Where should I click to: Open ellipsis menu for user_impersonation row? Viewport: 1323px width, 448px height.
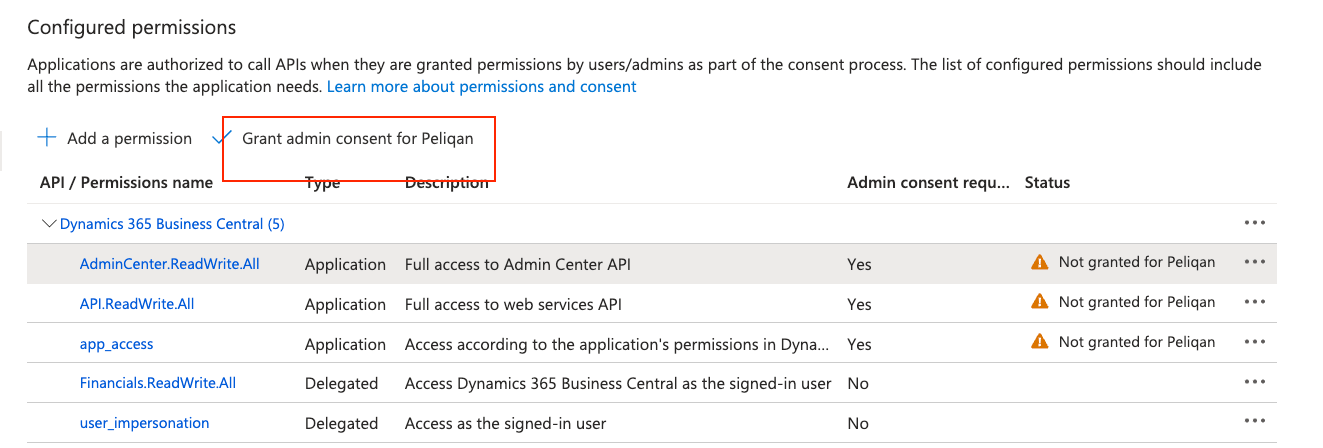click(1255, 421)
